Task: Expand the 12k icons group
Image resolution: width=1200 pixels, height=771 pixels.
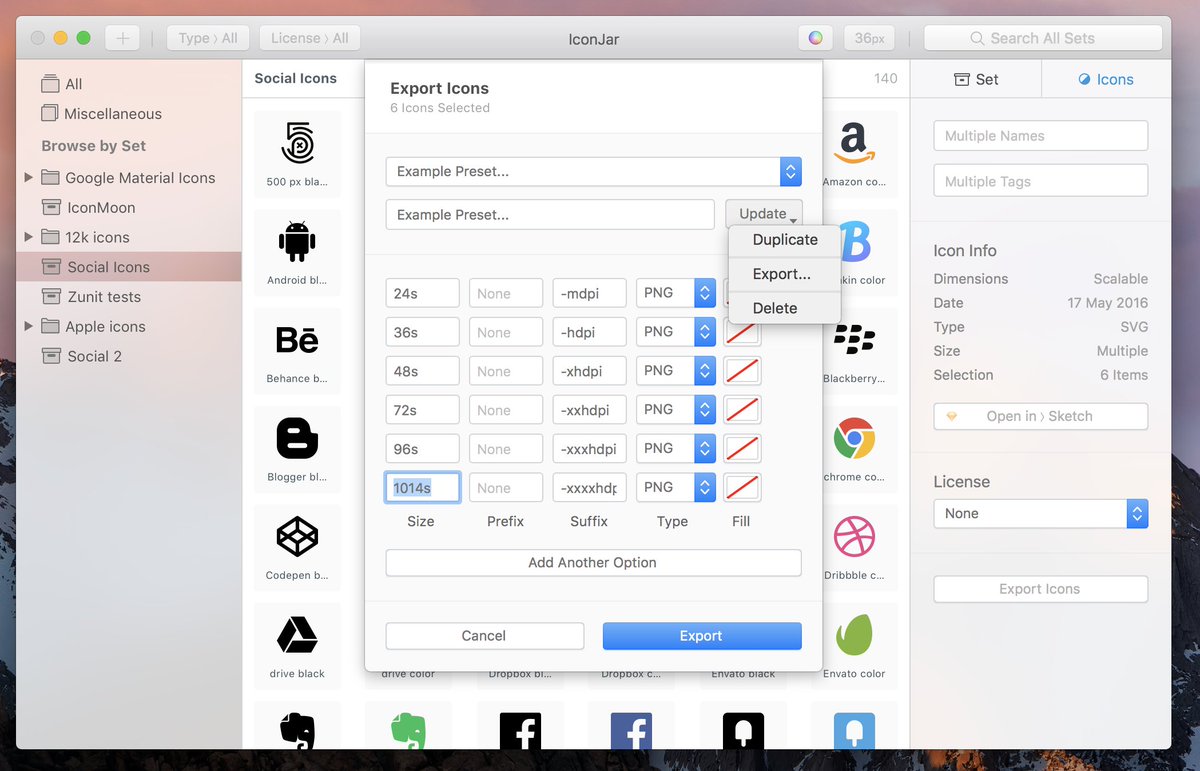Action: (x=28, y=237)
